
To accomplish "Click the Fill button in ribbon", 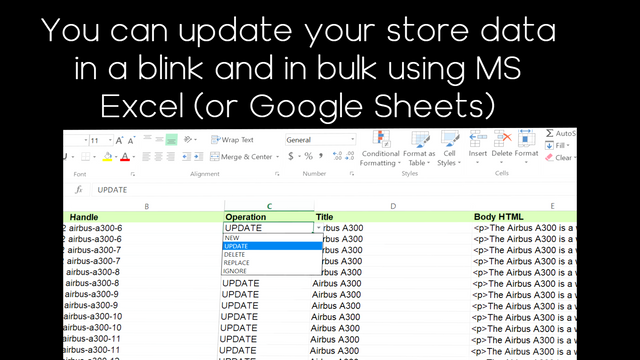I will click(x=557, y=145).
